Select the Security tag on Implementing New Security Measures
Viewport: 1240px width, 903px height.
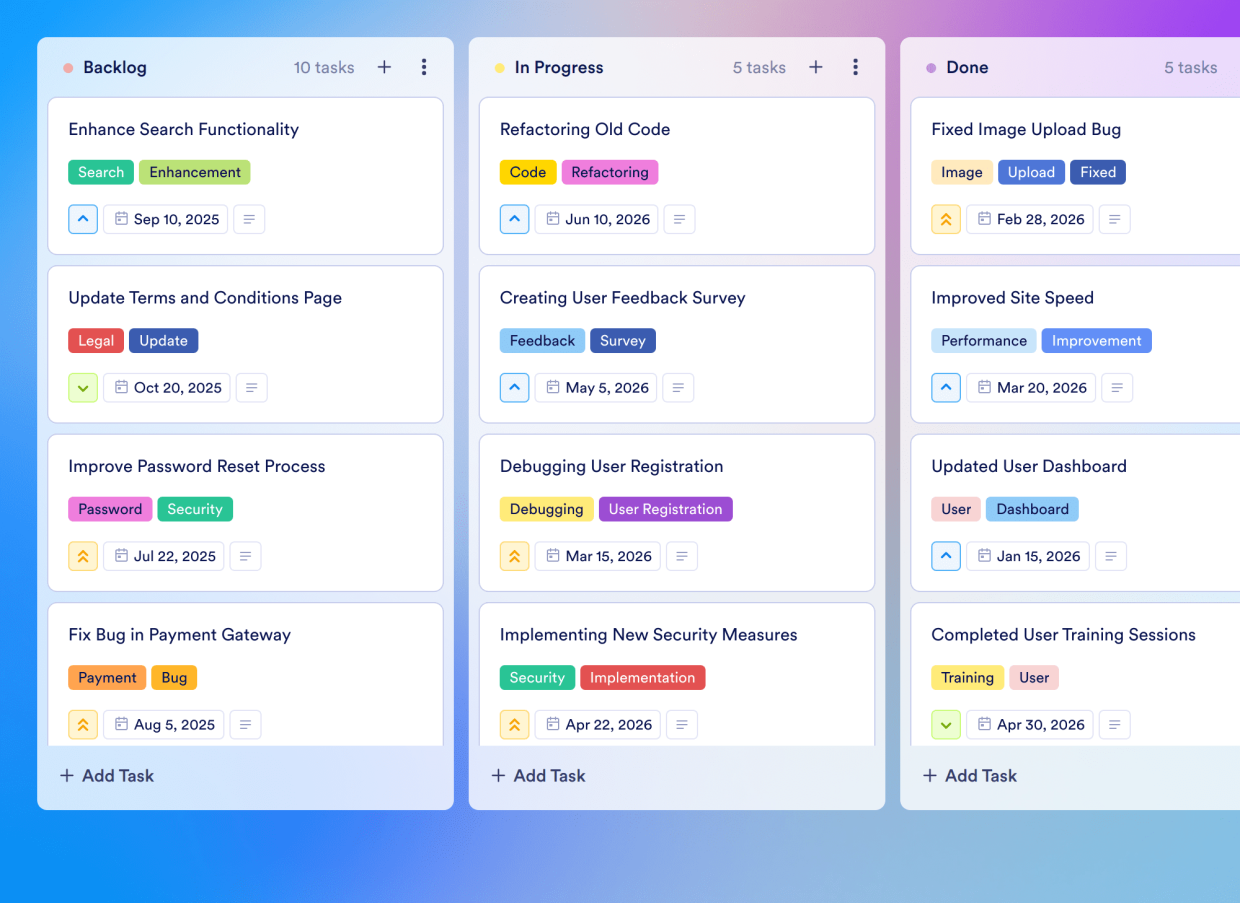point(537,677)
